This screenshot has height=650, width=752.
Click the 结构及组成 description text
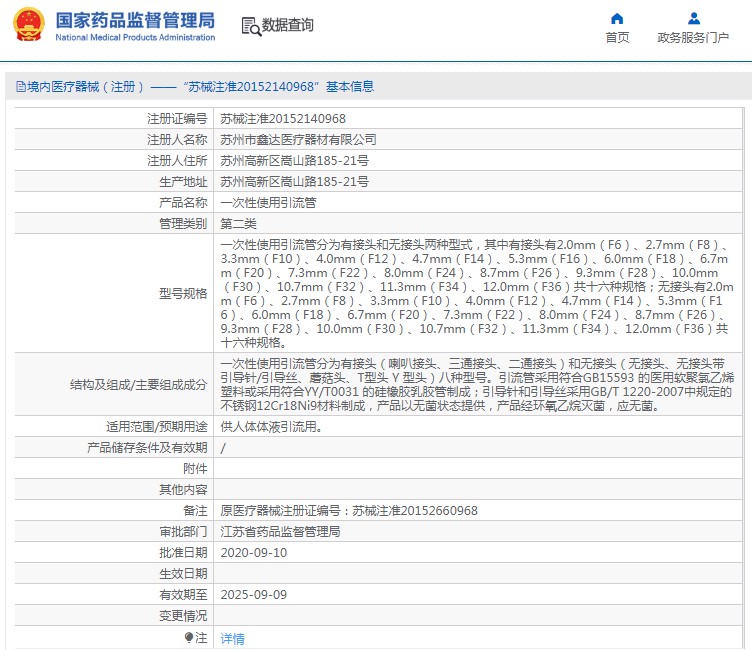click(477, 385)
